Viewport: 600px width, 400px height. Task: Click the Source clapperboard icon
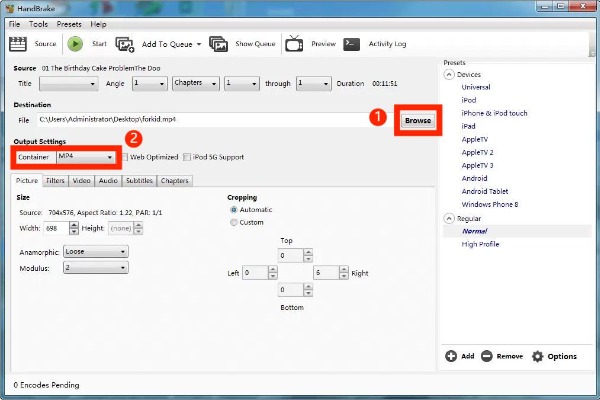[18, 44]
